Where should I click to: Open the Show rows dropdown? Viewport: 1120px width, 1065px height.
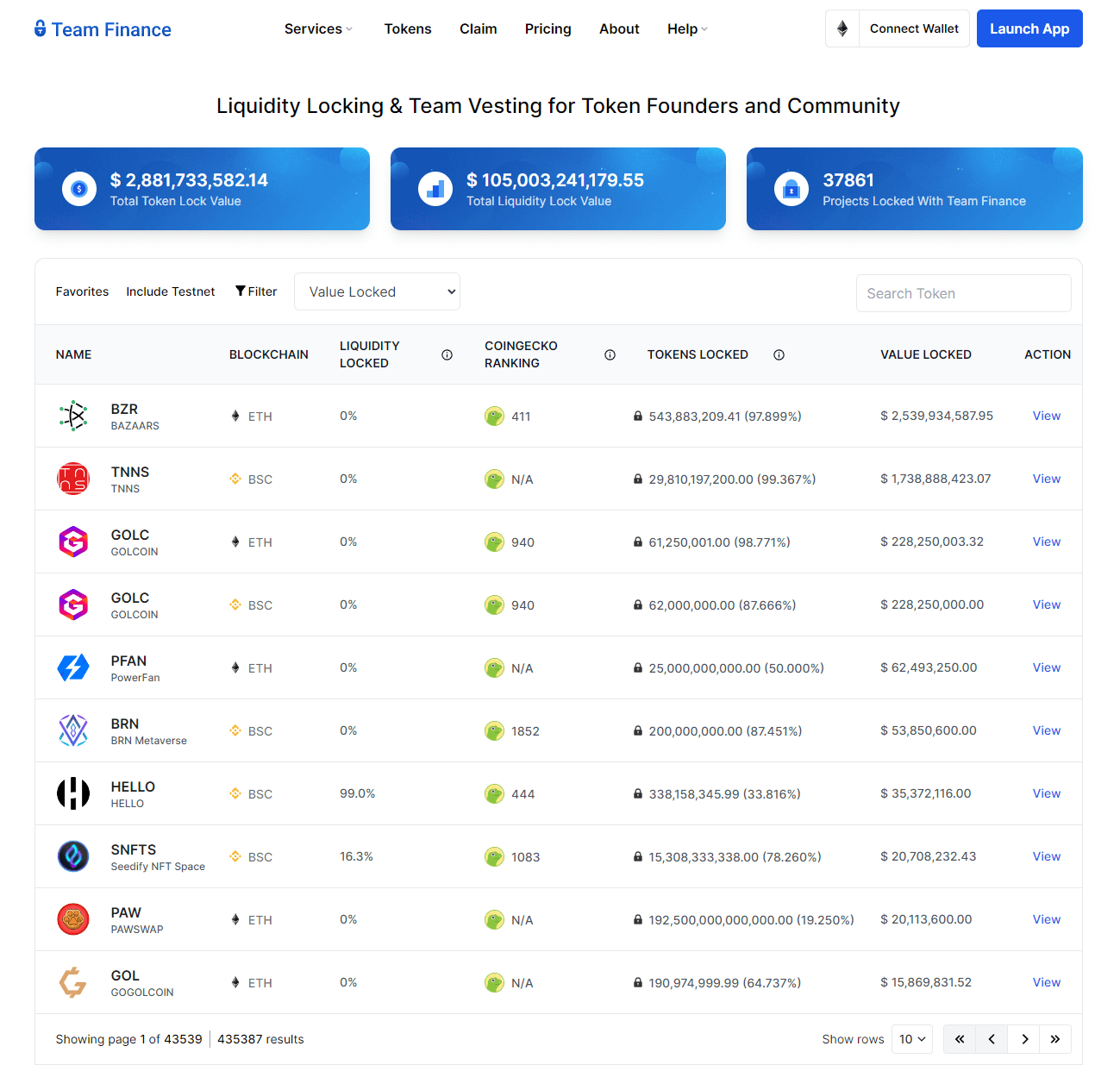[x=911, y=1039]
